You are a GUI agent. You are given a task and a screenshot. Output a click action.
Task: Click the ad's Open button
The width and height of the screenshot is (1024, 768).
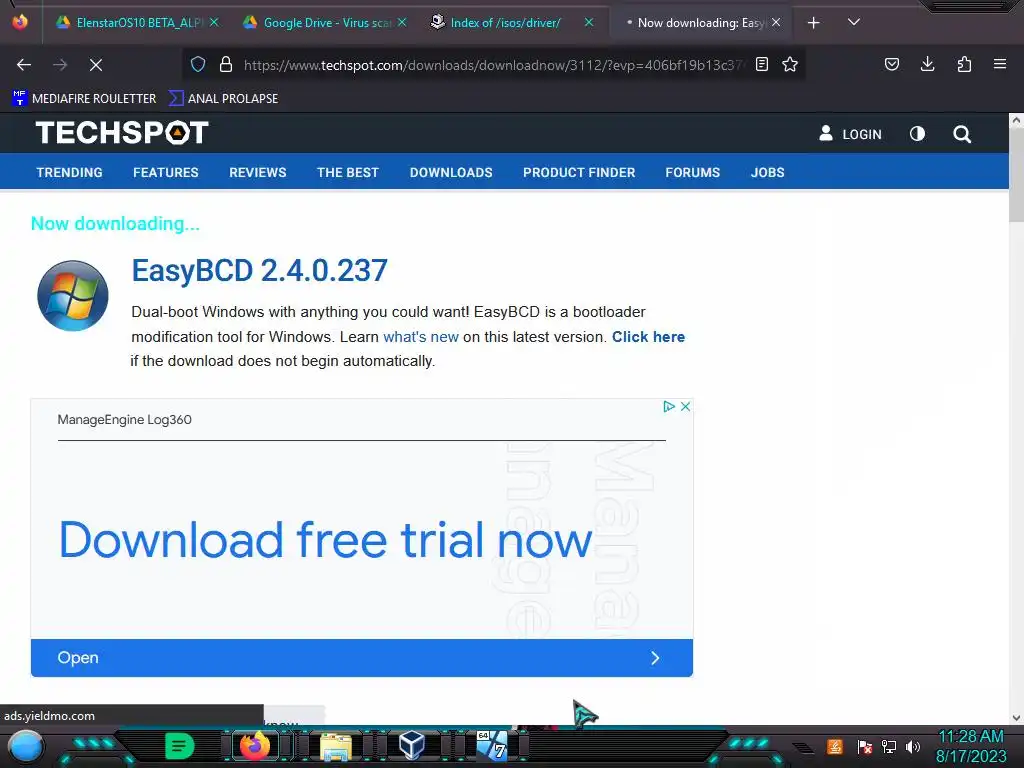[x=361, y=658]
